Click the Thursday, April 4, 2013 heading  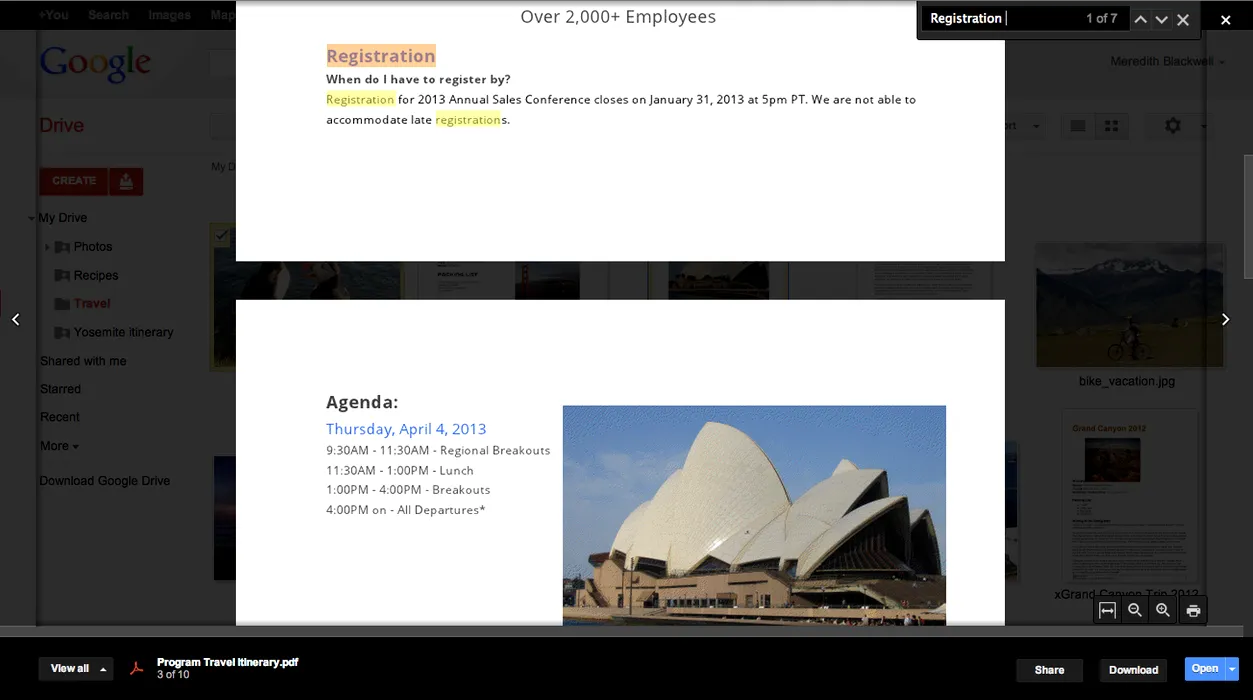coord(406,429)
